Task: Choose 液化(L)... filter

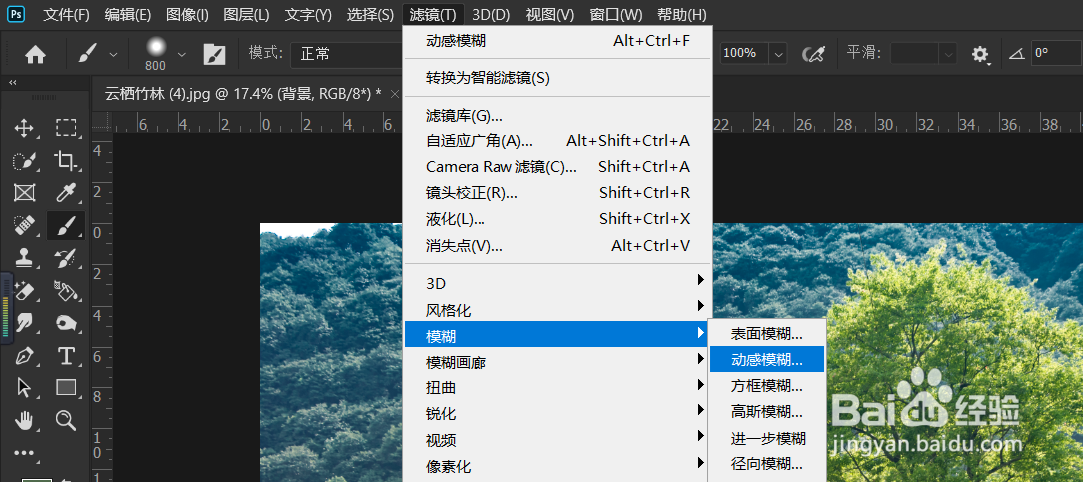Action: pyautogui.click(x=557, y=219)
